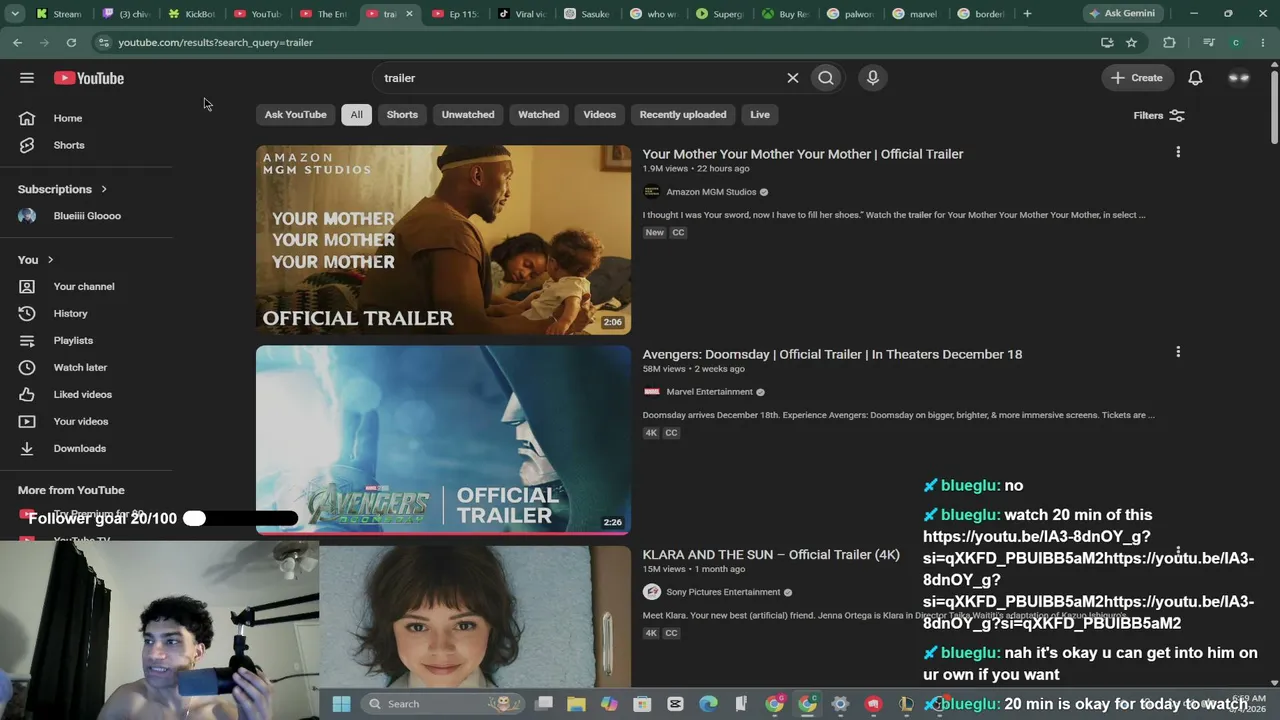The width and height of the screenshot is (1280, 720).
Task: Switch to the KickBot tab
Action: click(192, 14)
